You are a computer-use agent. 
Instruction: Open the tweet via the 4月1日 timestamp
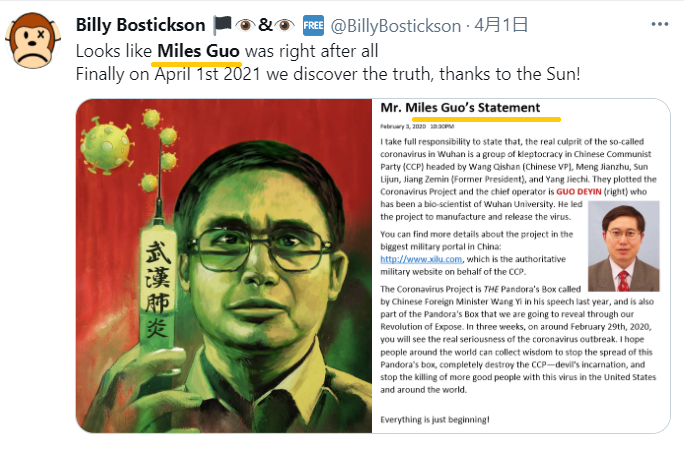[x=501, y=25]
